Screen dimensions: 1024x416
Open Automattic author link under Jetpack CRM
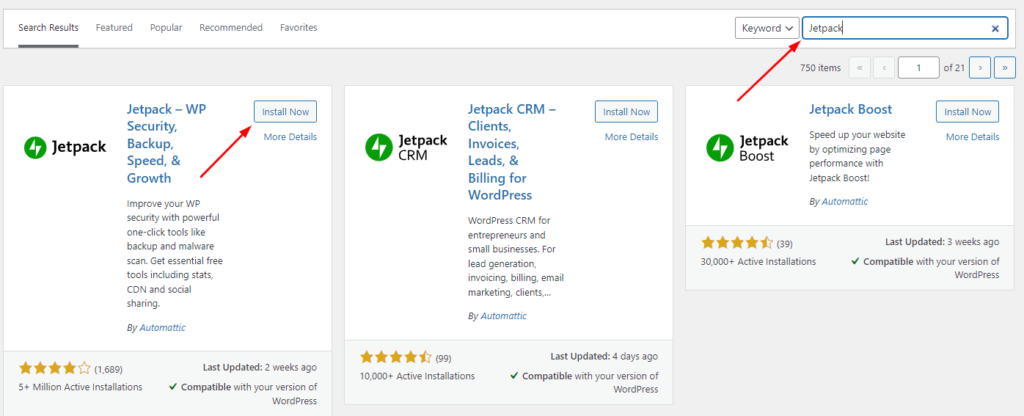tap(504, 316)
